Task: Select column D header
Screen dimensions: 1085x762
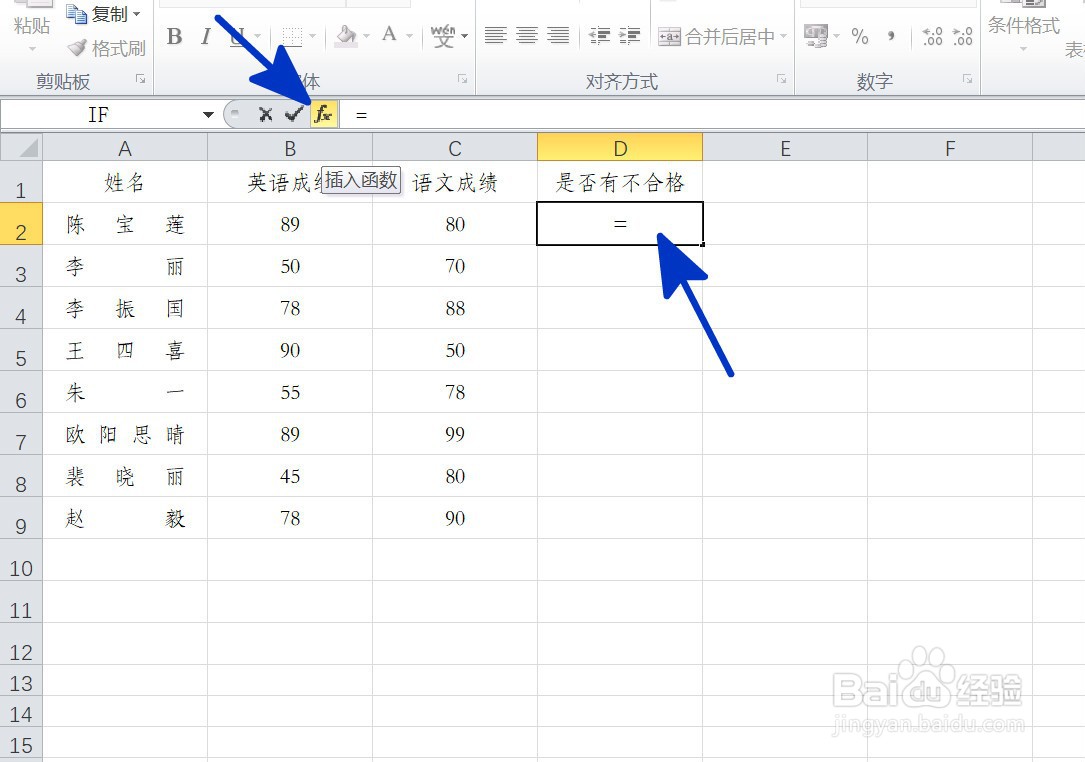Action: (620, 147)
